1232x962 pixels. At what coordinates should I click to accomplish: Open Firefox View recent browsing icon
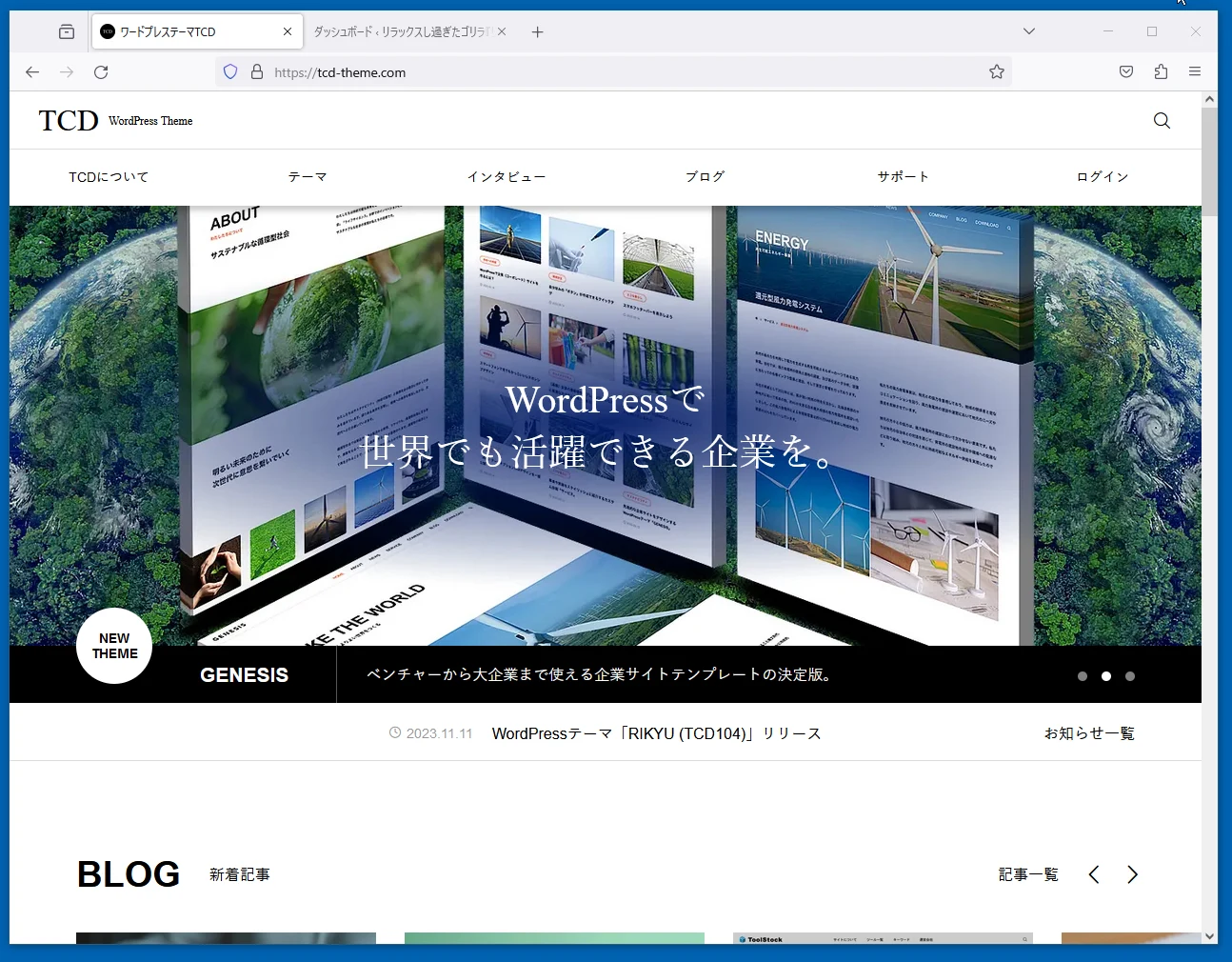point(67,32)
